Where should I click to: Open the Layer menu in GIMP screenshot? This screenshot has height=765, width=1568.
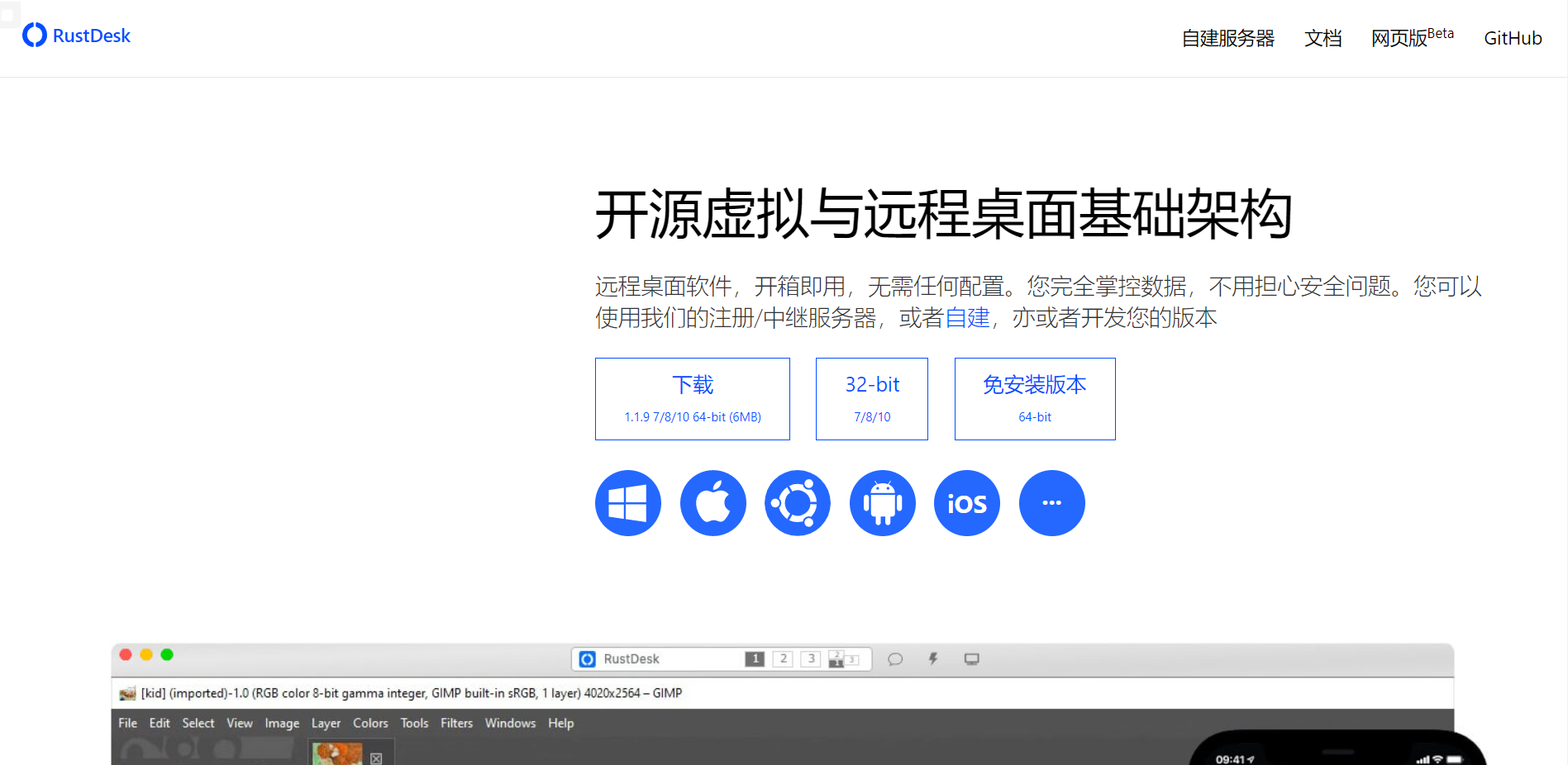pyautogui.click(x=326, y=723)
